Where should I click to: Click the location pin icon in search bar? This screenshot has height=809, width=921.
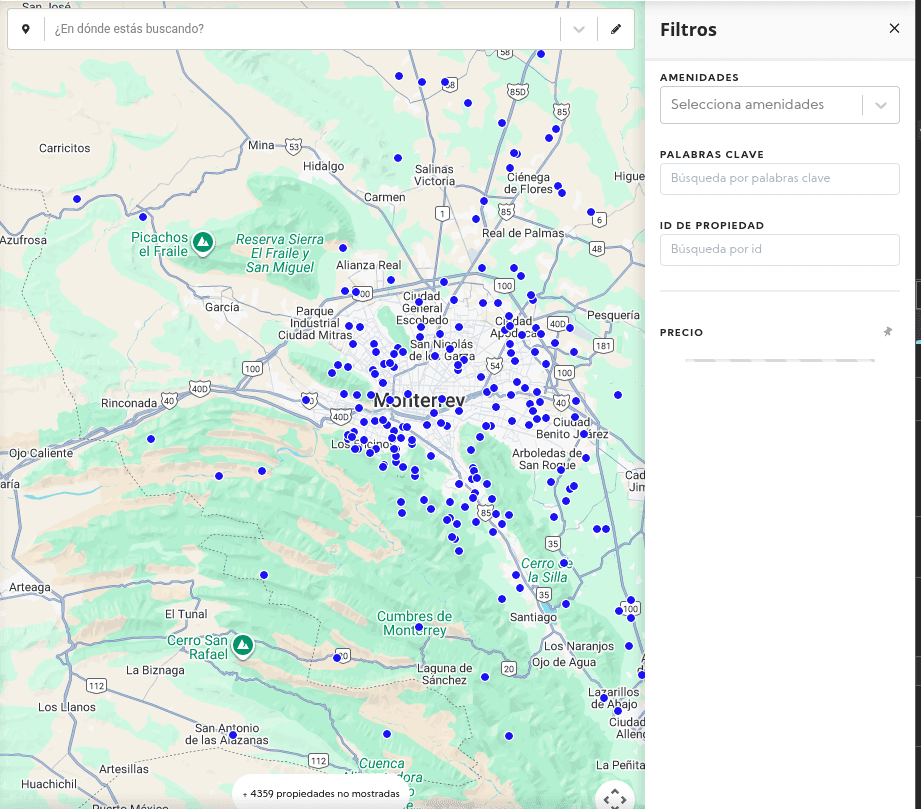click(26, 30)
